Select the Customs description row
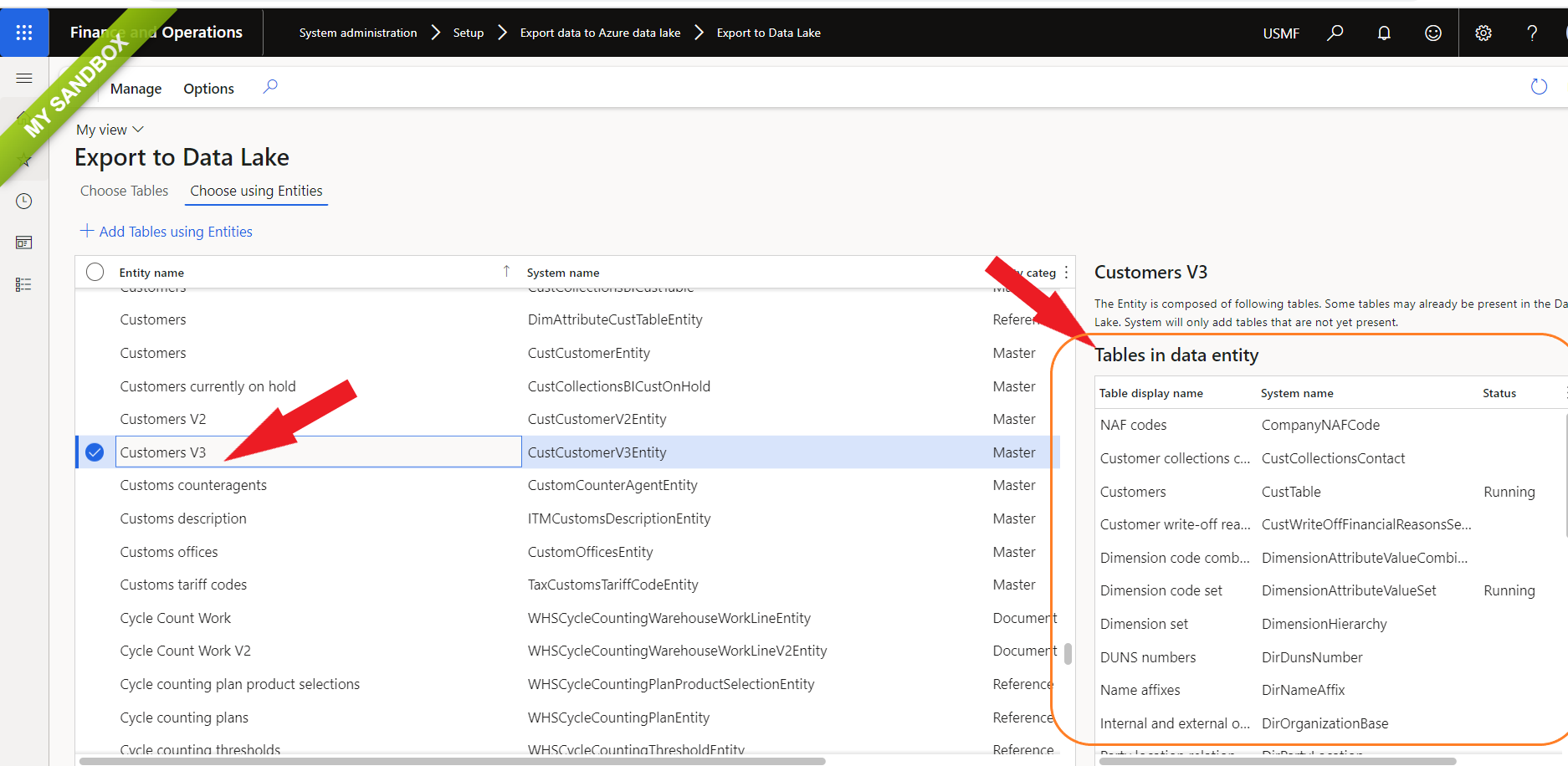This screenshot has height=766, width=1568. [567, 518]
